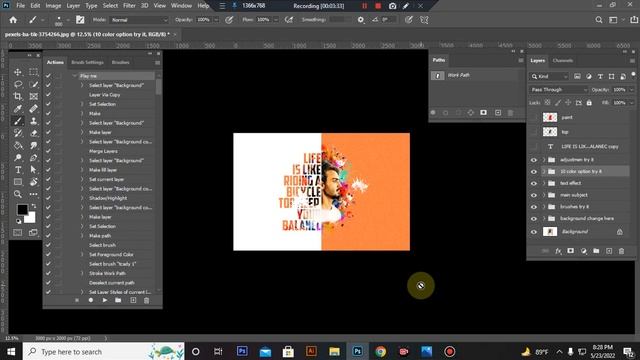Viewport: 640px width, 360px height.
Task: Open the smoothing options gear
Action: [361, 20]
